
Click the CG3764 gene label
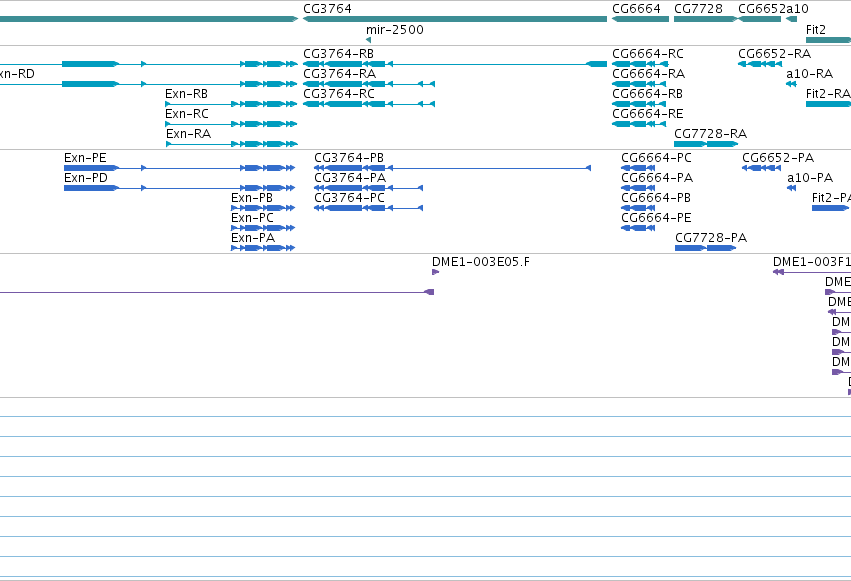pos(327,9)
